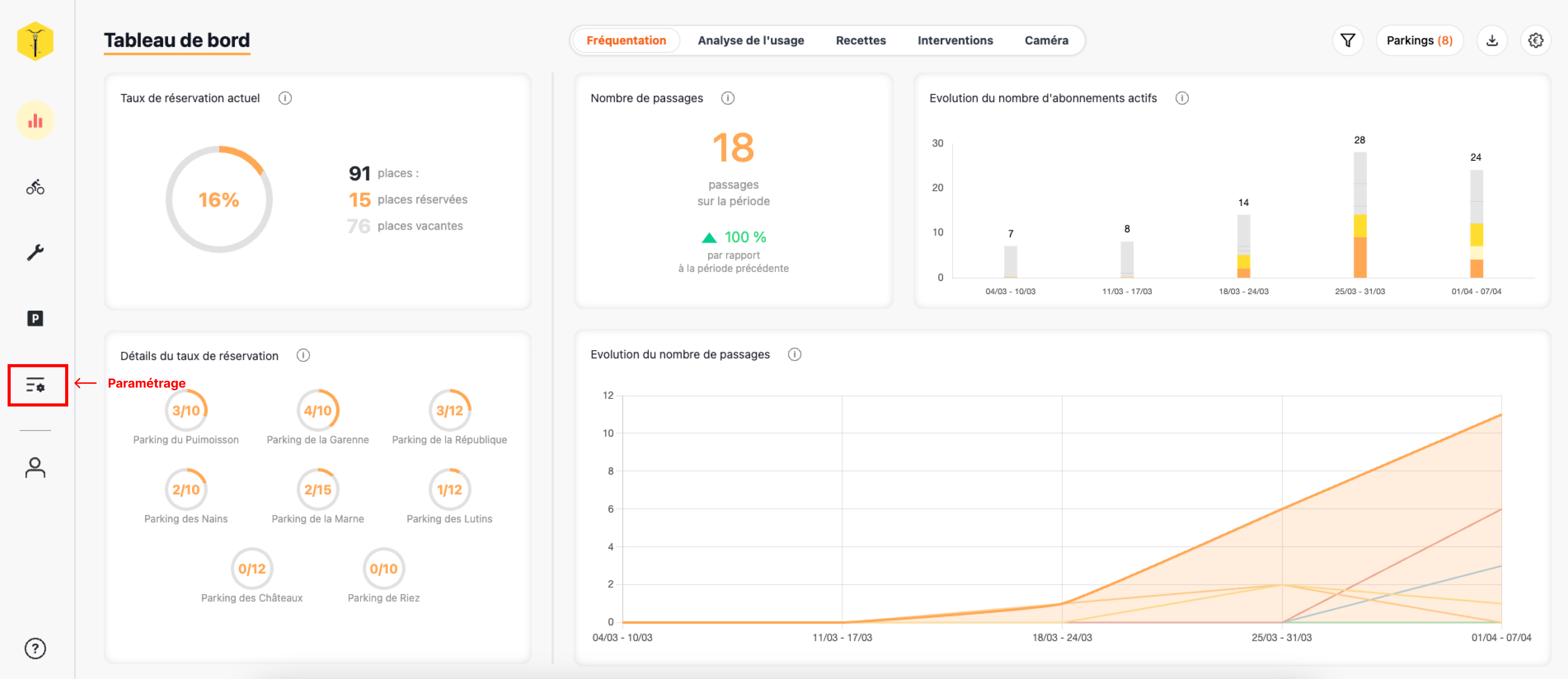Viewport: 1568px width, 679px height.
Task: Open the Paramétrage settings list icon
Action: click(35, 384)
